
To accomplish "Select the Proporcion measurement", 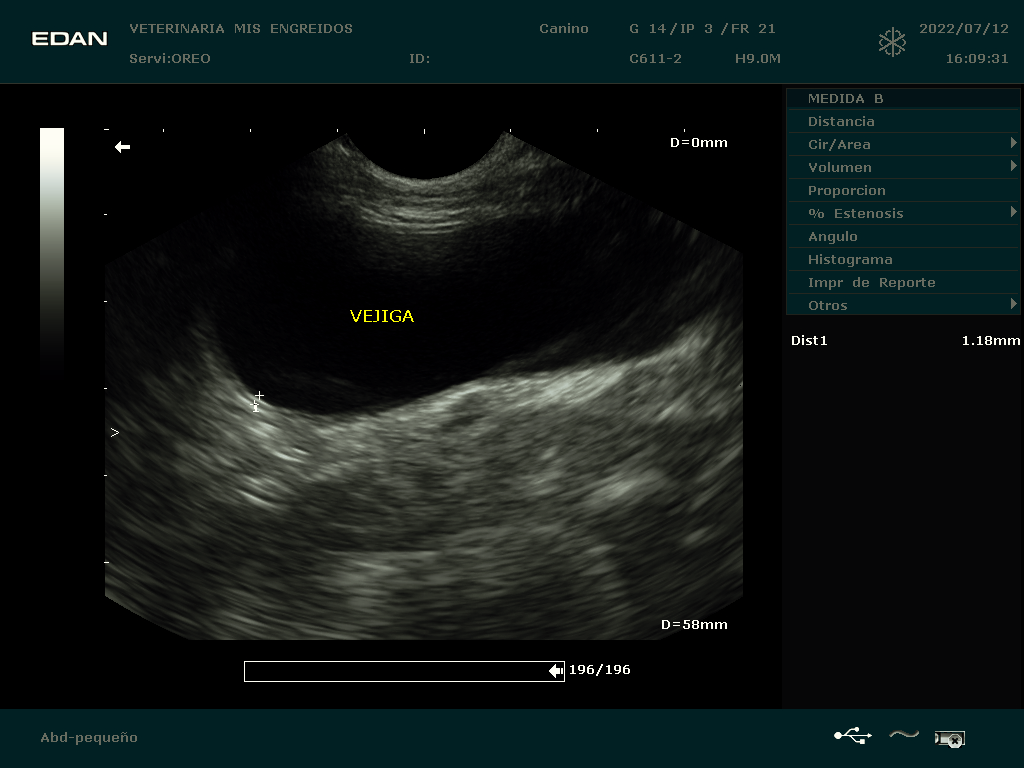I will tap(847, 190).
